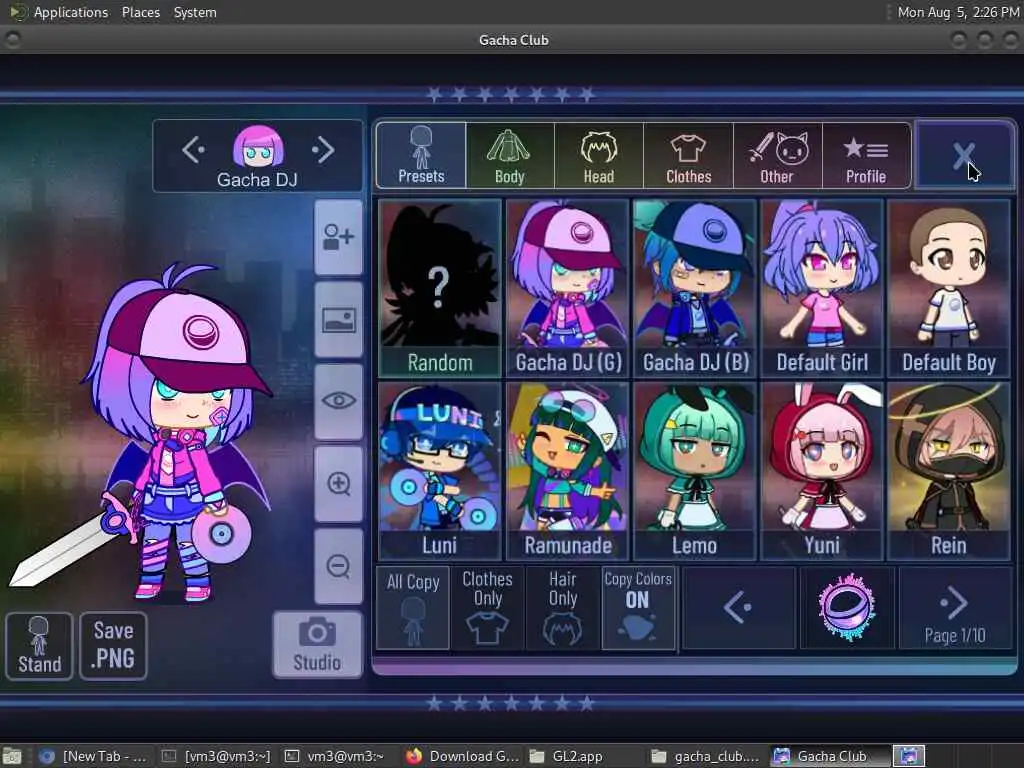Go to previous presets page arrow
This screenshot has height=768, width=1024.
tap(739, 608)
